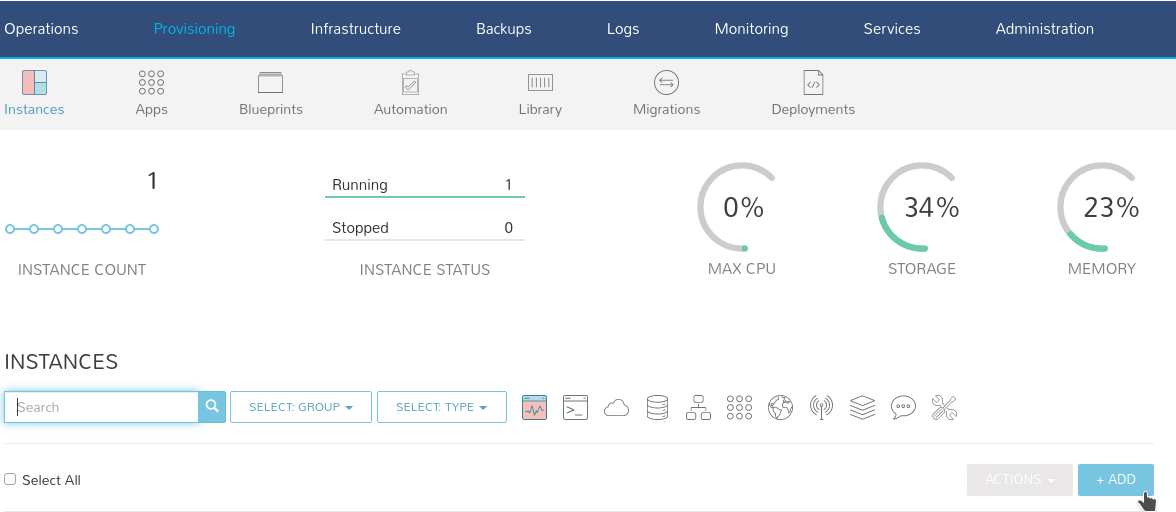Screen dimensions: 1176x512
Task: Select the stacked layers filter icon
Action: tap(862, 407)
